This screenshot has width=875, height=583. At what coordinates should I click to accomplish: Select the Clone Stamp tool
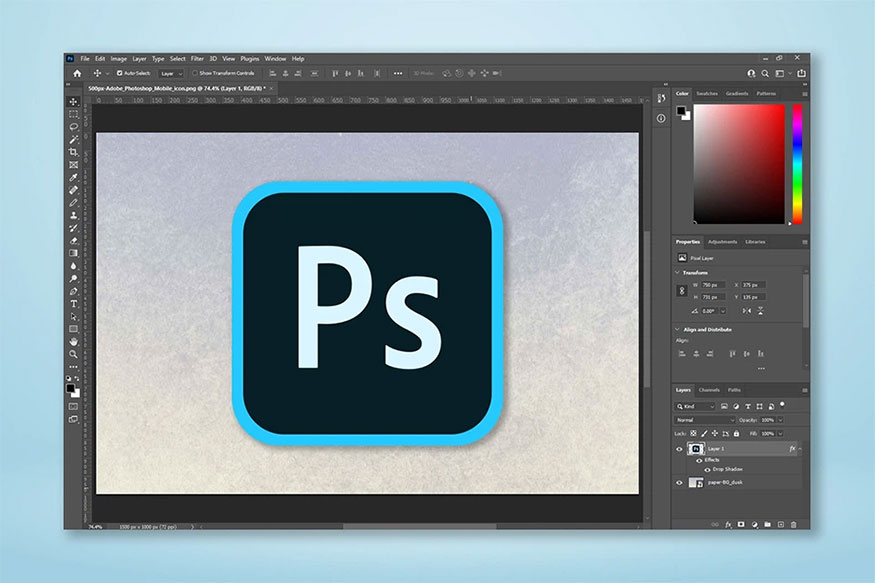tap(73, 215)
